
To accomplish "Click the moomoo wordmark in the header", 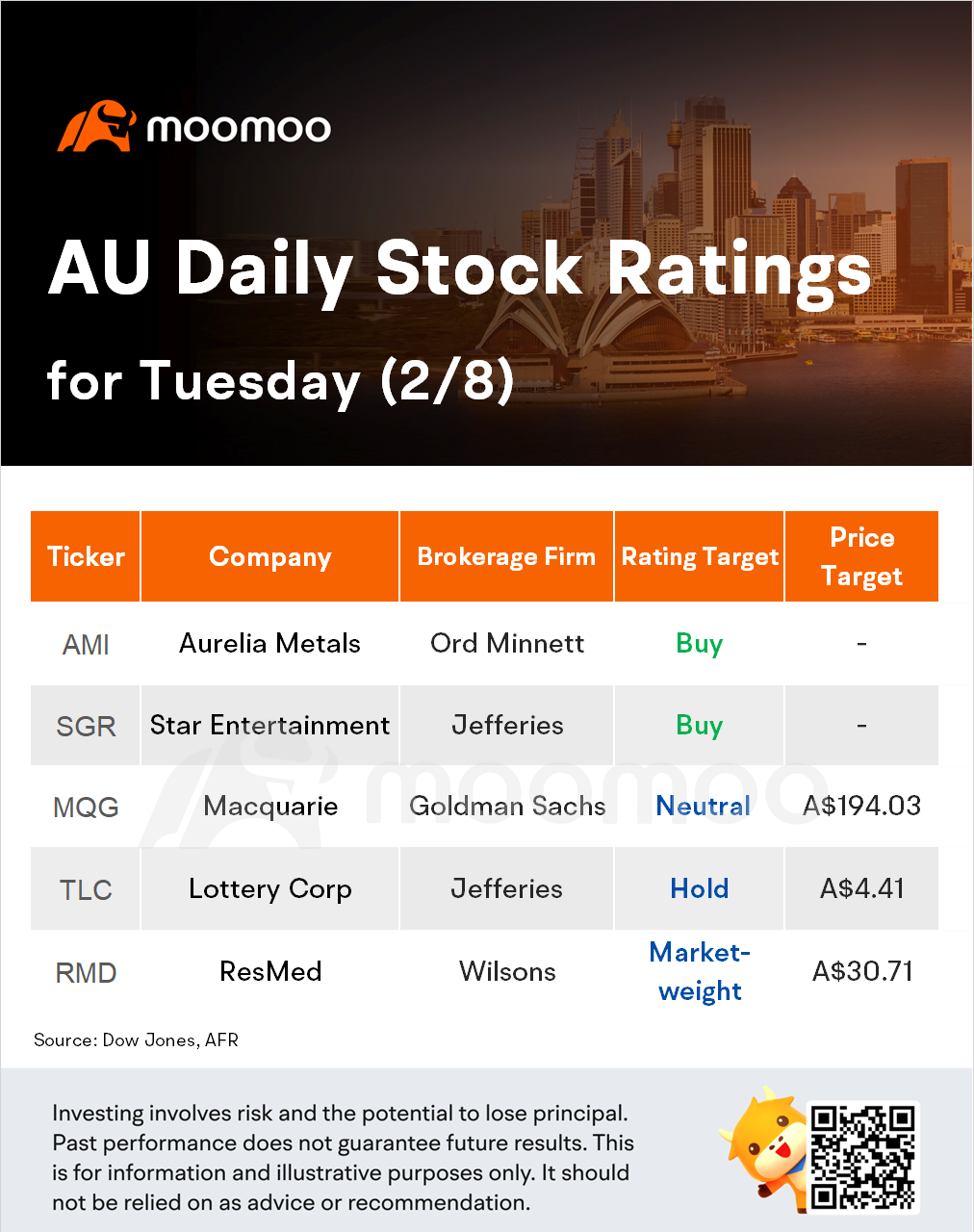I will pos(239,128).
